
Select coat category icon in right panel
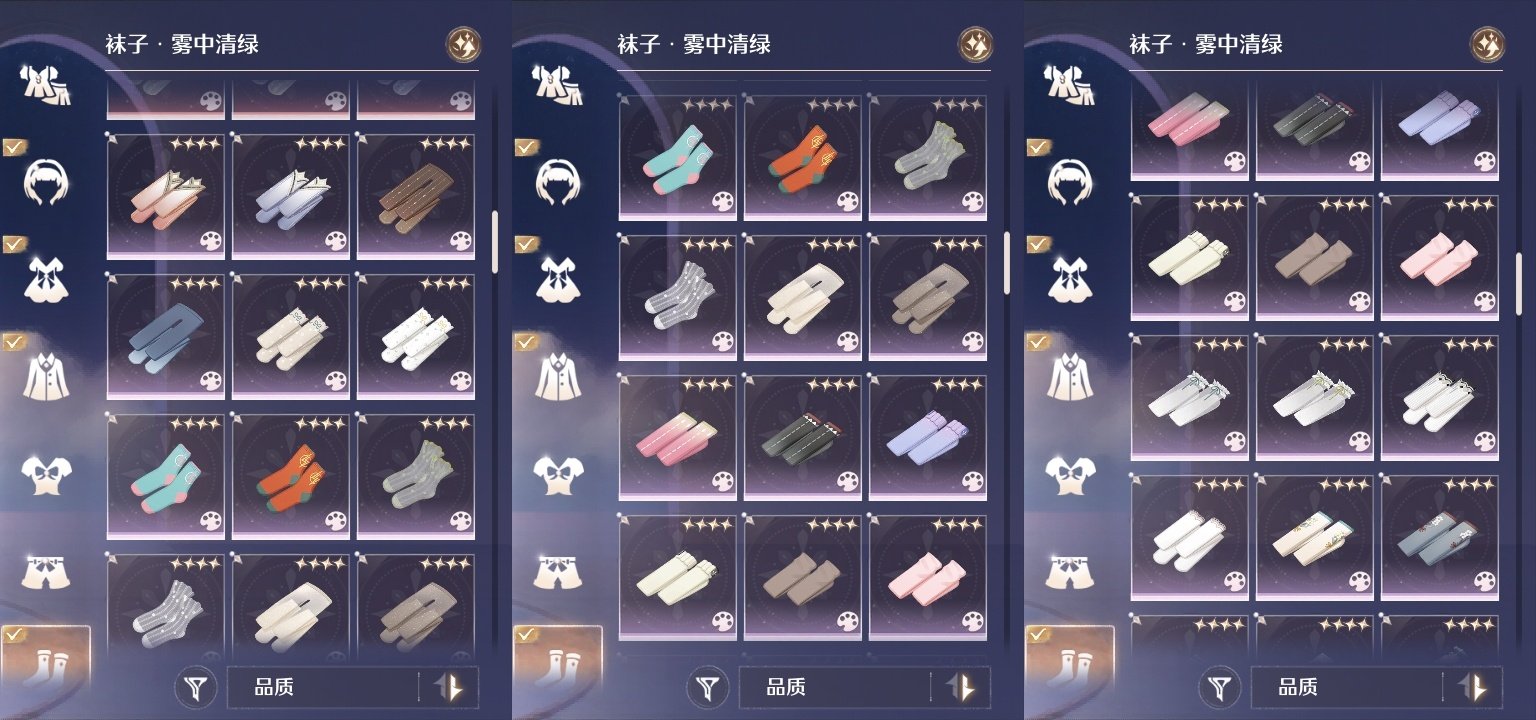pos(1070,376)
